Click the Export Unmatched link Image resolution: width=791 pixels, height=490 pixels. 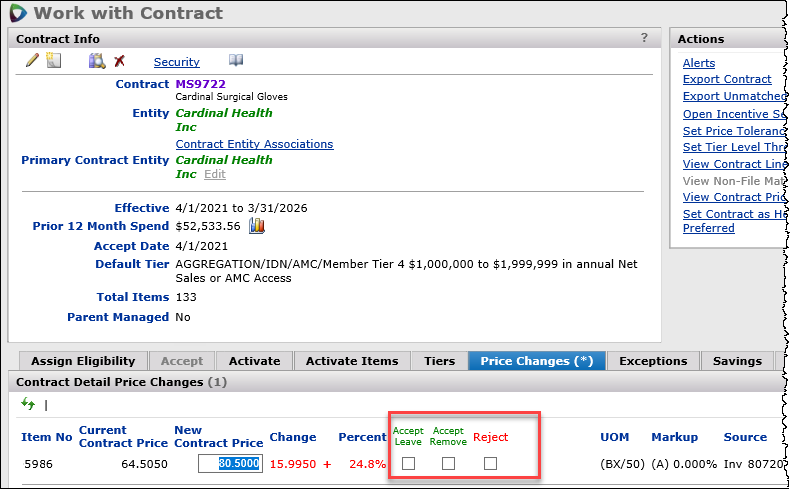(734, 96)
